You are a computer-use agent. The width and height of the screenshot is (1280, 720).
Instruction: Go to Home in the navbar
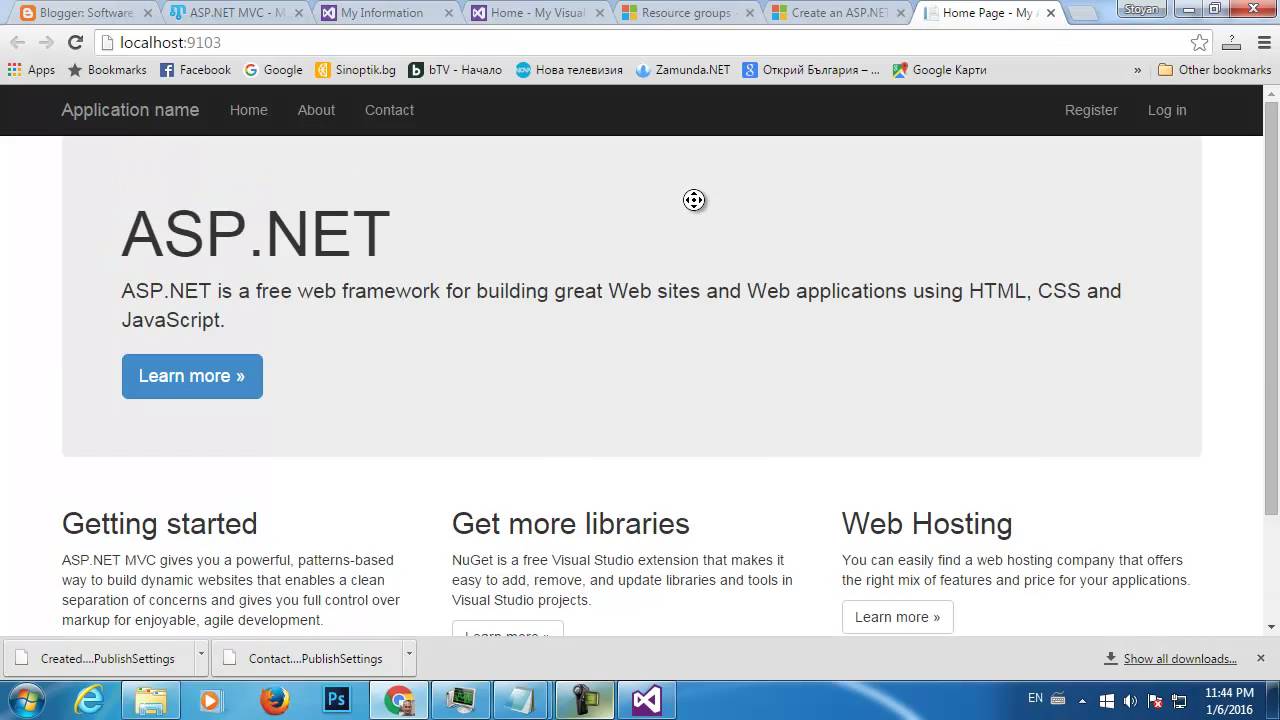tap(249, 110)
